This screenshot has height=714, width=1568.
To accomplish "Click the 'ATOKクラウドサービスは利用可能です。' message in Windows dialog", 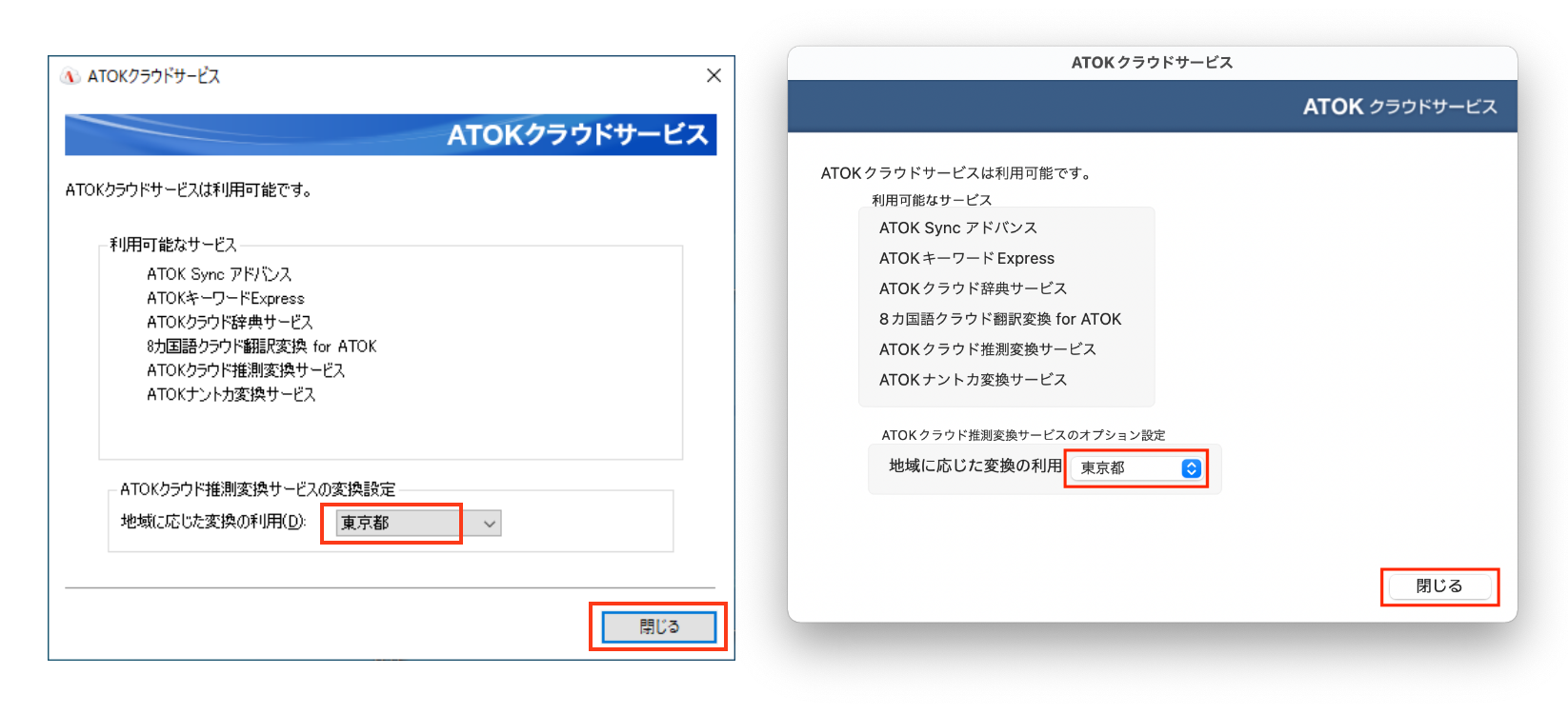I will click(x=189, y=190).
